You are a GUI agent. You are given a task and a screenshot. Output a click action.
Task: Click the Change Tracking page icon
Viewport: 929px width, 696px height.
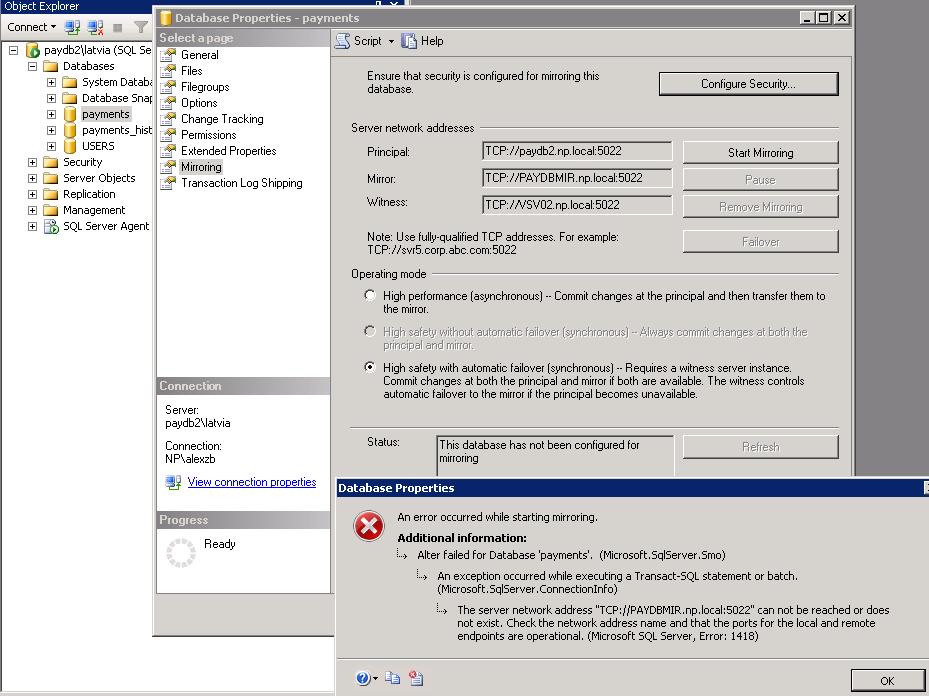[168, 118]
